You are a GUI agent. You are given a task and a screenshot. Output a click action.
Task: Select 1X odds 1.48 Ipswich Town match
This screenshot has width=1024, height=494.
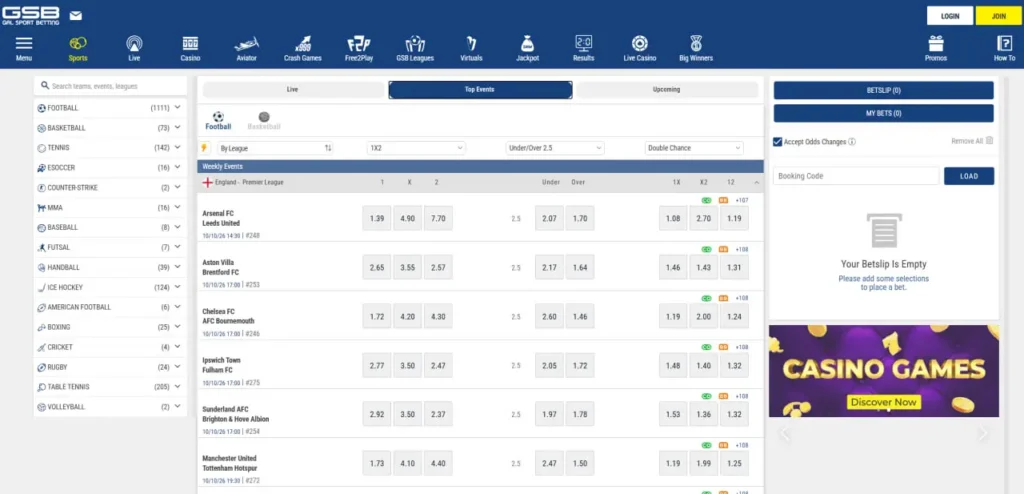(673, 365)
